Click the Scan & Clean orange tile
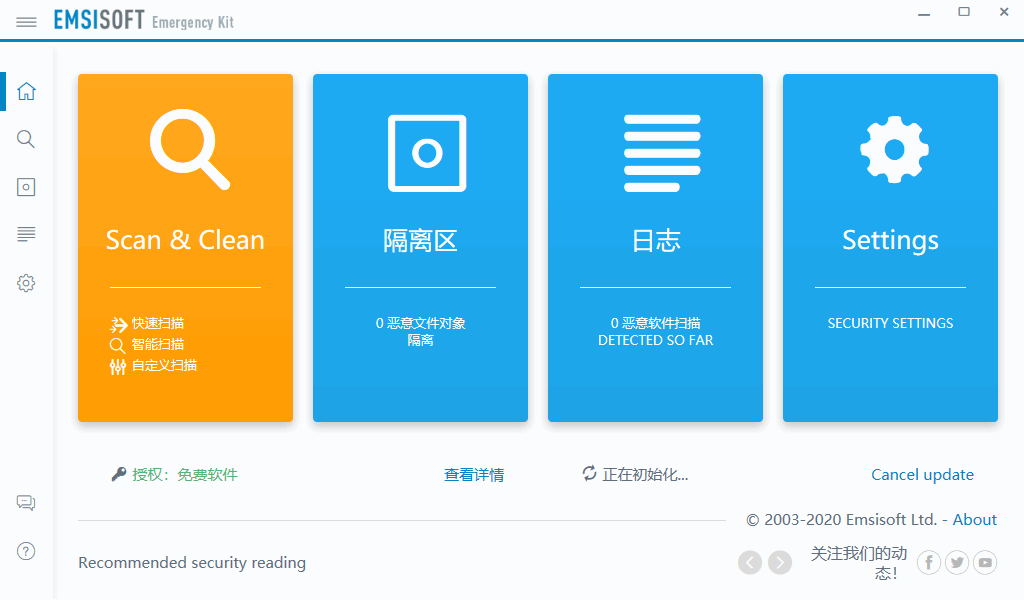The image size is (1024, 600). click(x=185, y=247)
